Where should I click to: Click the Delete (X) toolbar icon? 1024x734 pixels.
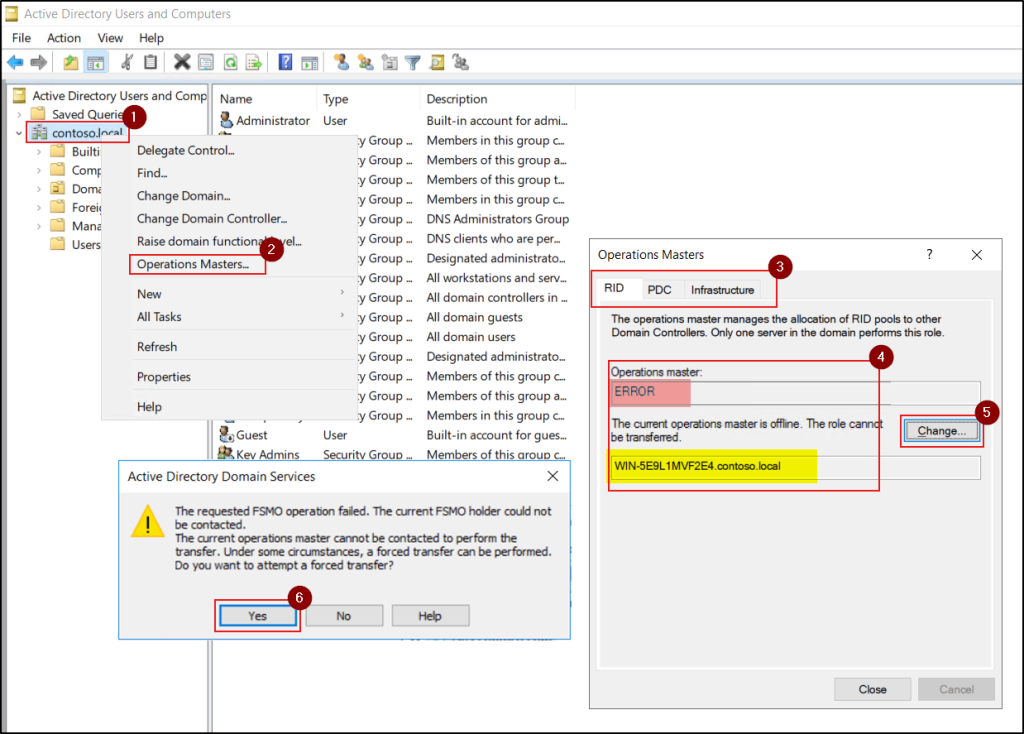[180, 62]
